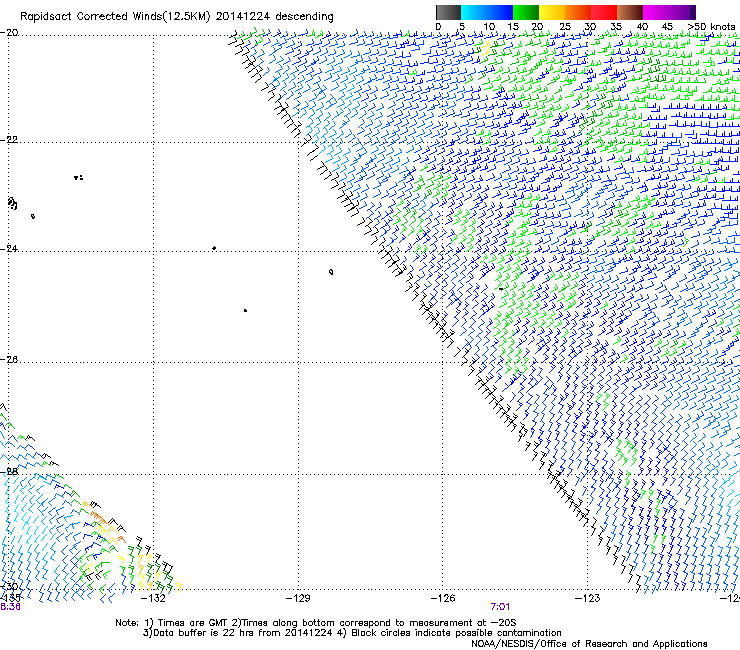Click the brown 35-40 knots color segment
Screen dimensions: 740x650
coord(630,12)
